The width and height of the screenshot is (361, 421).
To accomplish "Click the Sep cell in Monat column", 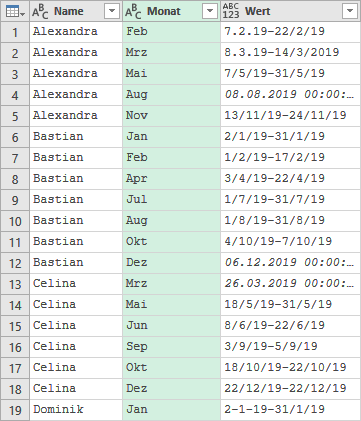I will [x=171, y=347].
